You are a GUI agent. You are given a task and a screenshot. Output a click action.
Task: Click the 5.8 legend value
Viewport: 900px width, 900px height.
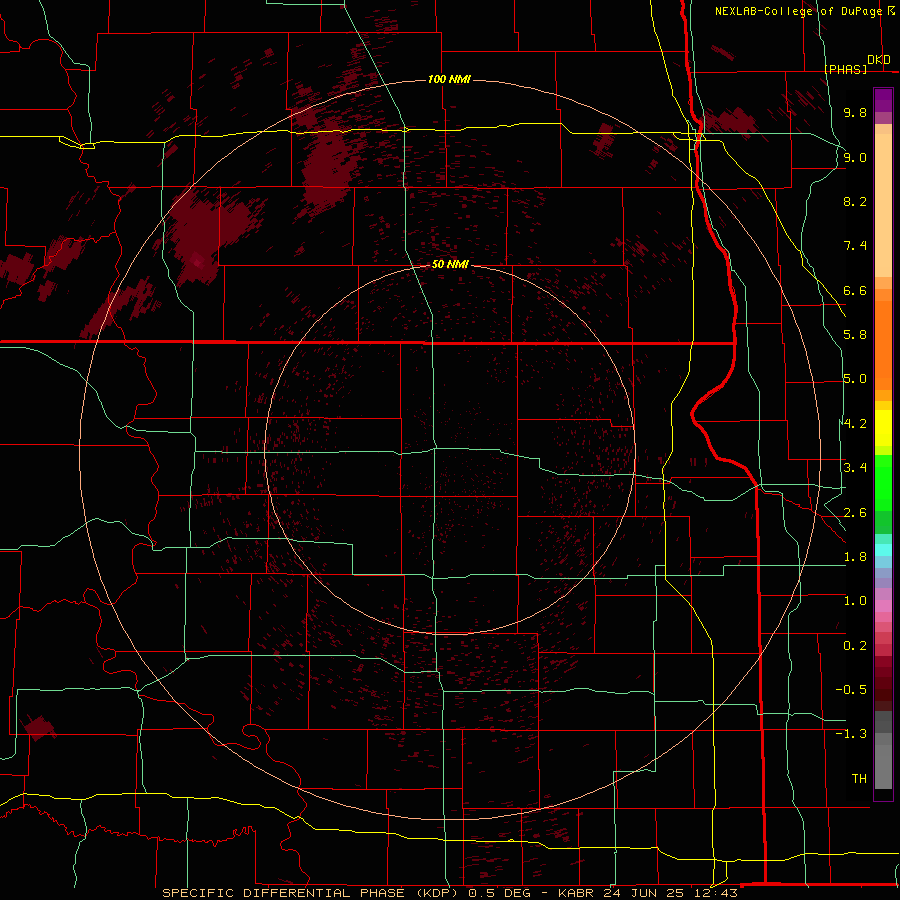pos(855,335)
